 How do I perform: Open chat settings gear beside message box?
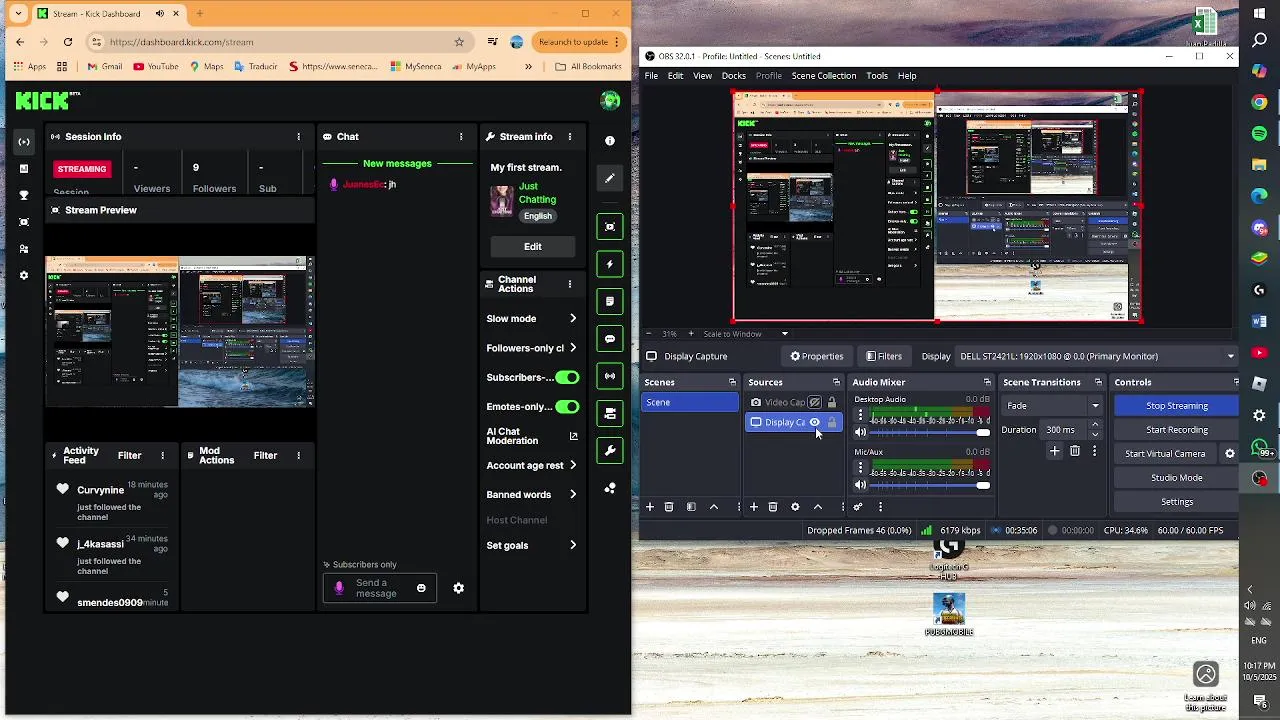458,588
